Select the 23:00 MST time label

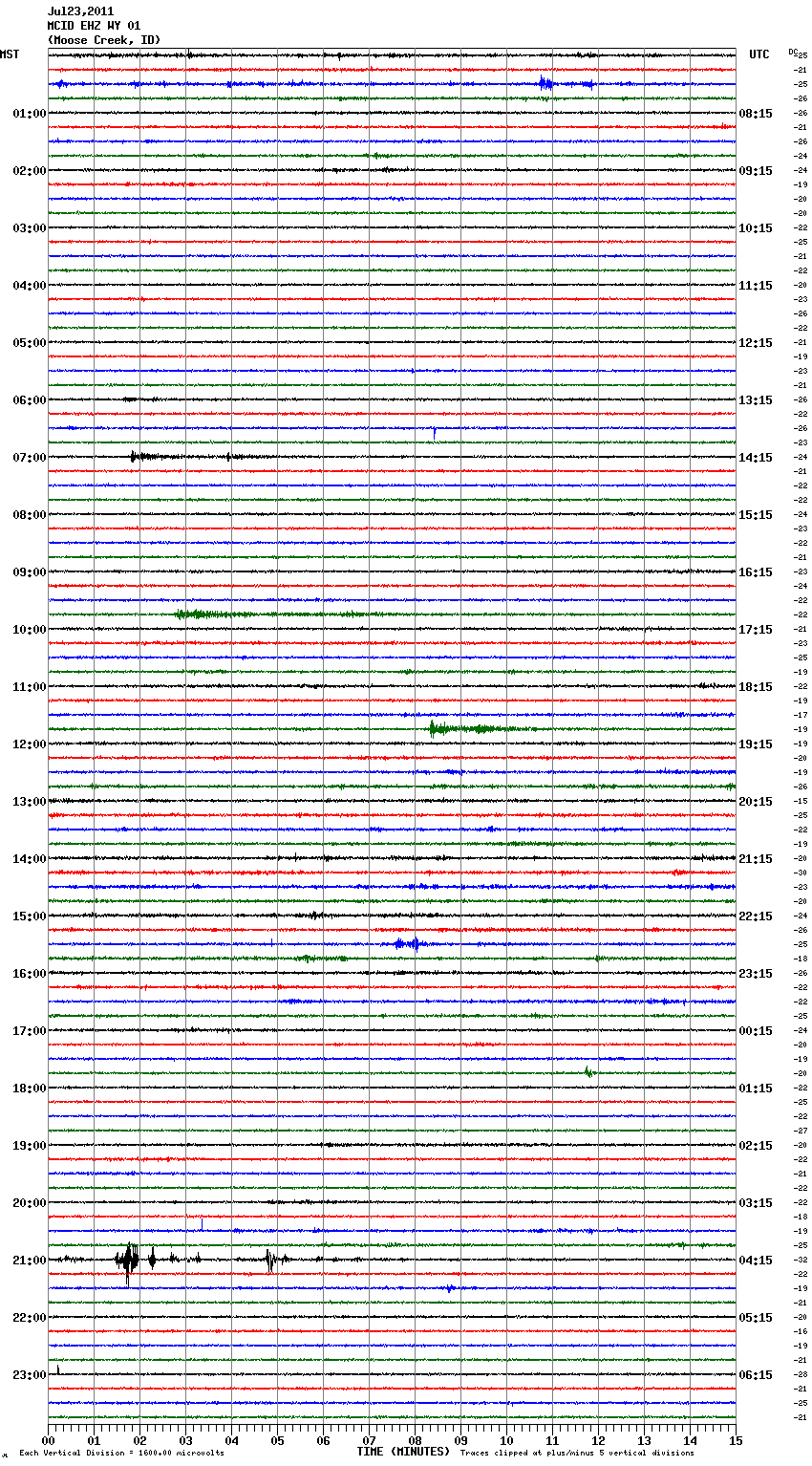29,1375
